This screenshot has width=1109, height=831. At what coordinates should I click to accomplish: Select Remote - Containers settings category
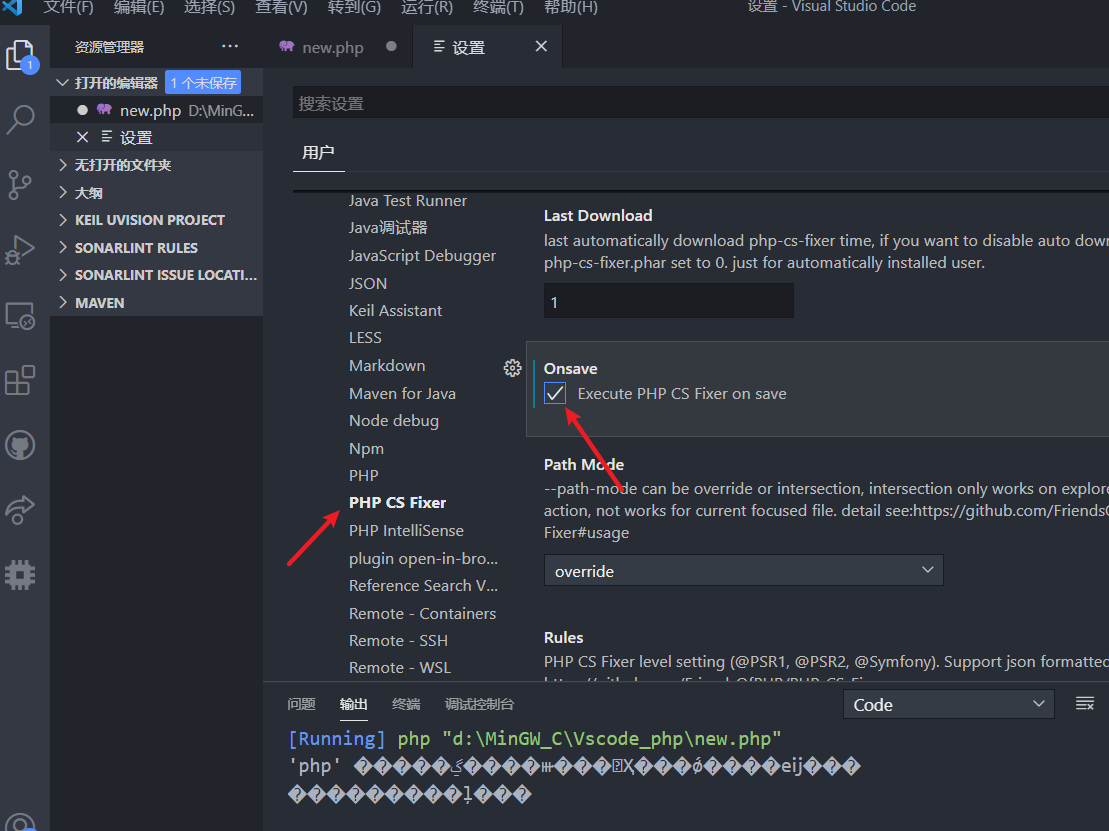[422, 613]
